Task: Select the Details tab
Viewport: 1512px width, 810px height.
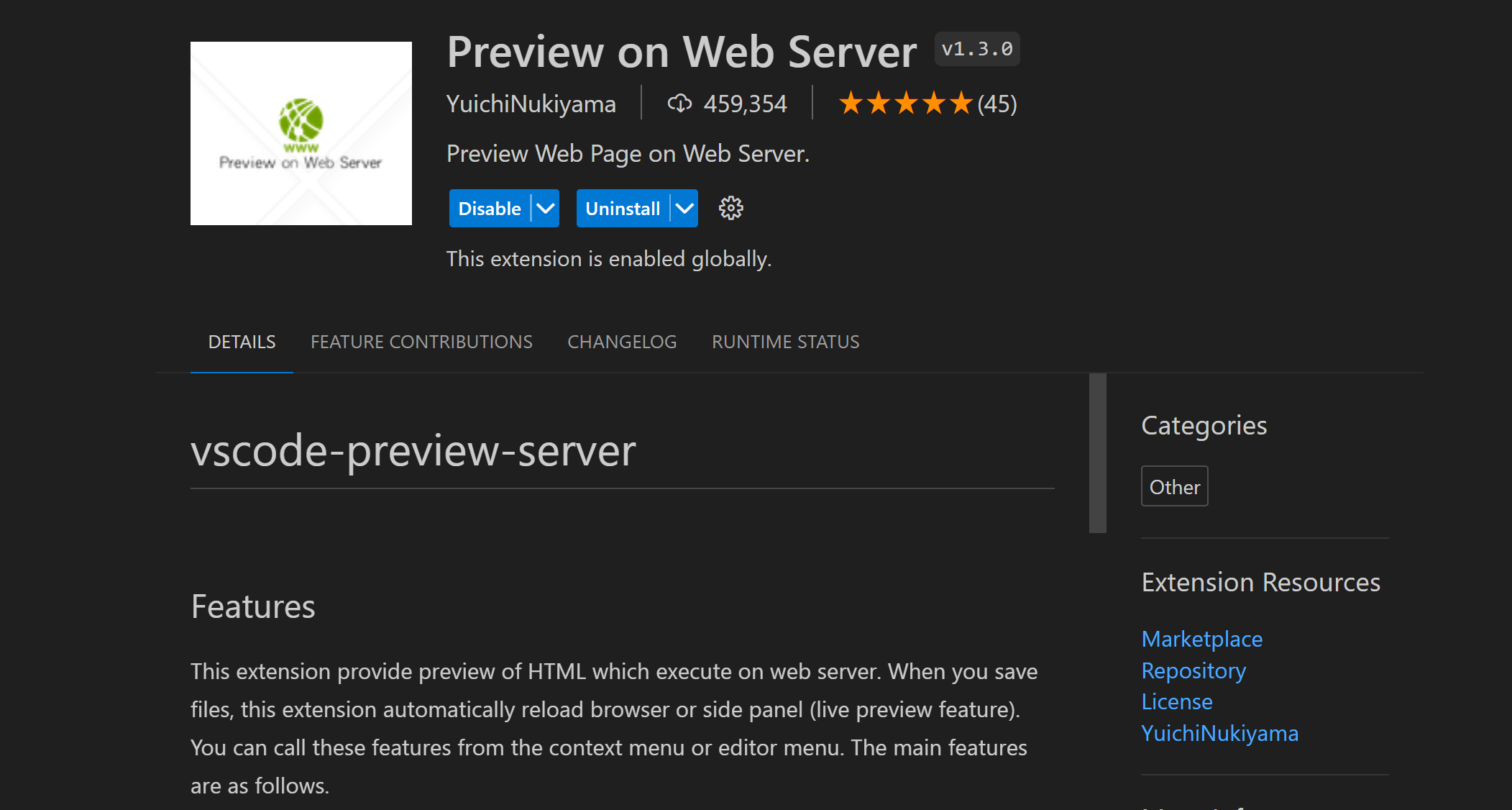Action: point(242,342)
